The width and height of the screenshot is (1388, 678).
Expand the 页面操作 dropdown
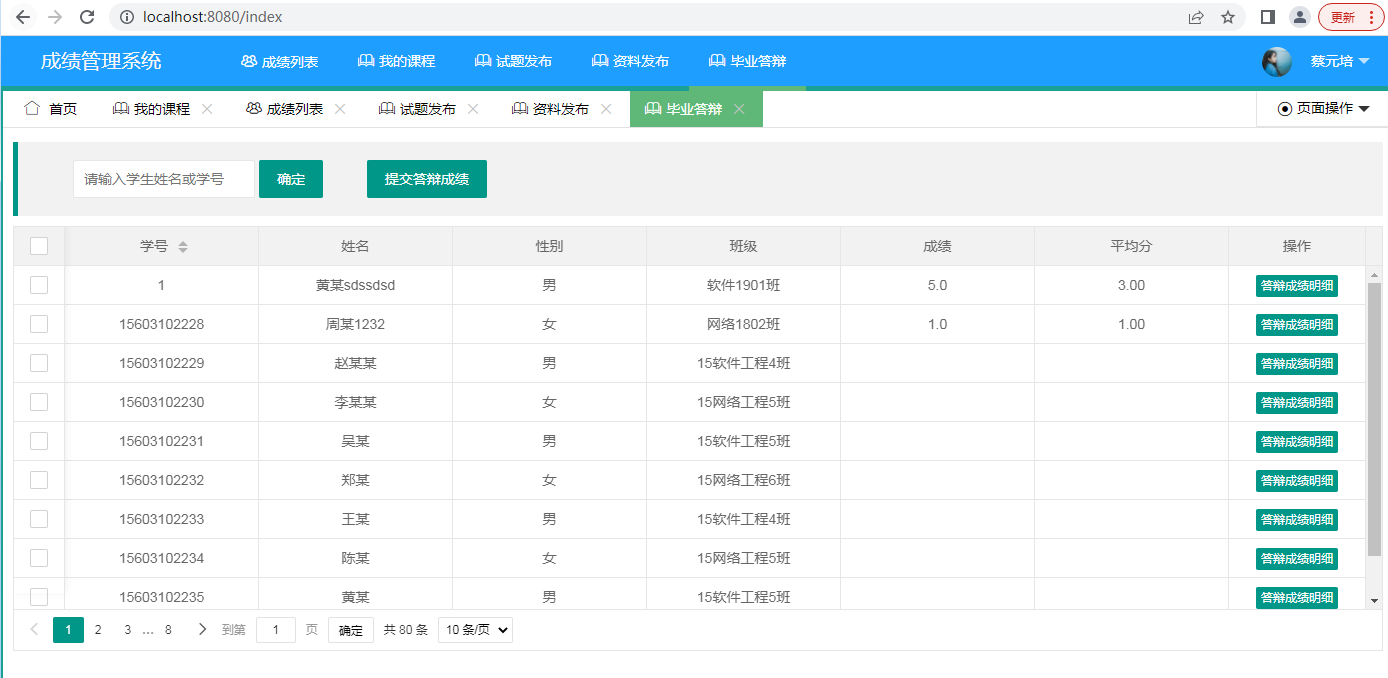1323,109
